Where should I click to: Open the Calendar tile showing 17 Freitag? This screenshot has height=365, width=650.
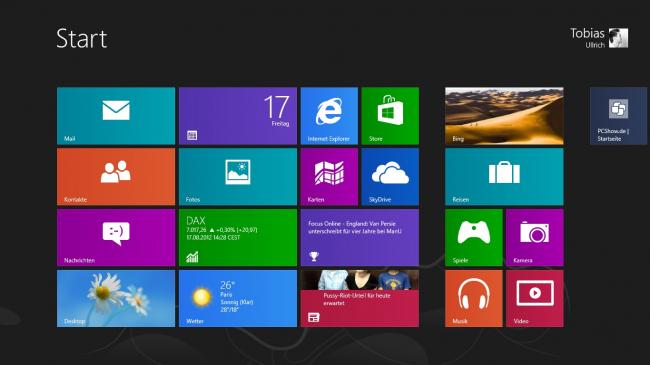pyautogui.click(x=238, y=116)
